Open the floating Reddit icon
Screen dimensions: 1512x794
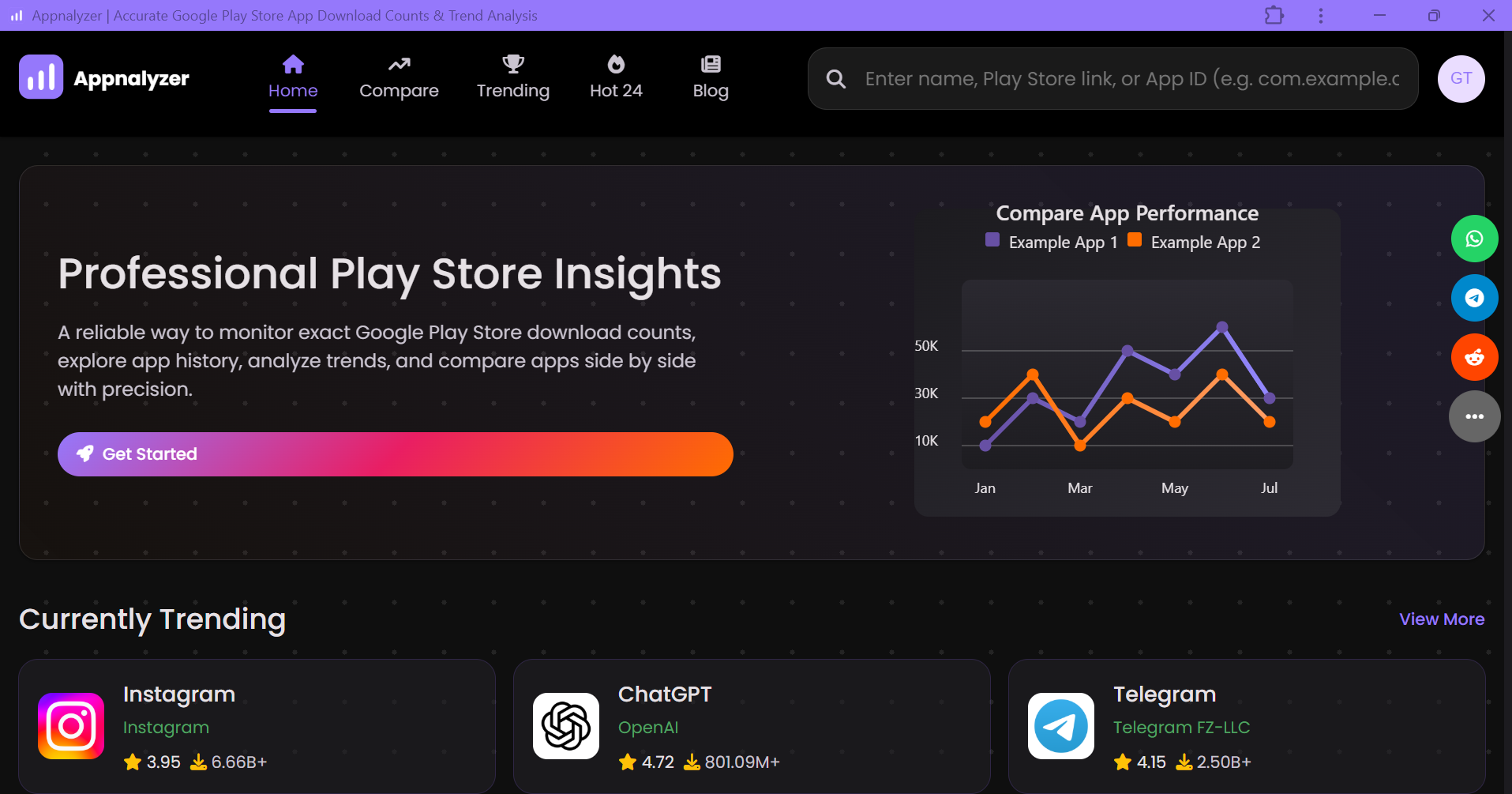[1474, 356]
